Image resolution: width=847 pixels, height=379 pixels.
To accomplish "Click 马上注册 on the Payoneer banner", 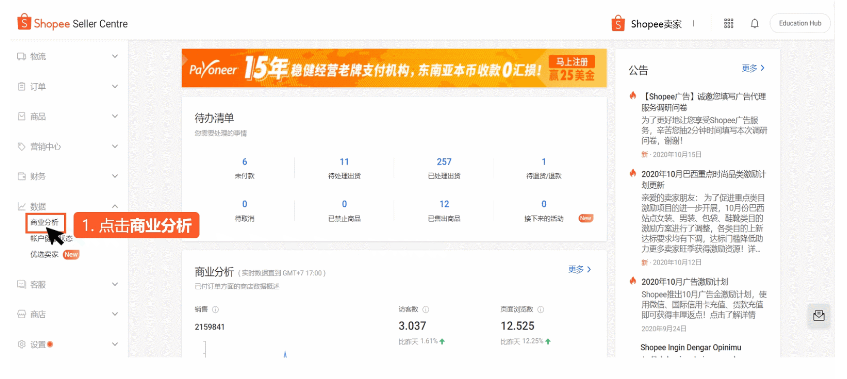I will [x=572, y=62].
